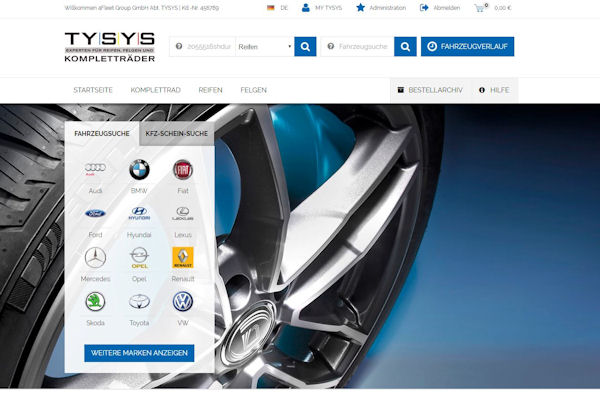
Task: Select the Hyundai brand logo
Action: tap(139, 214)
